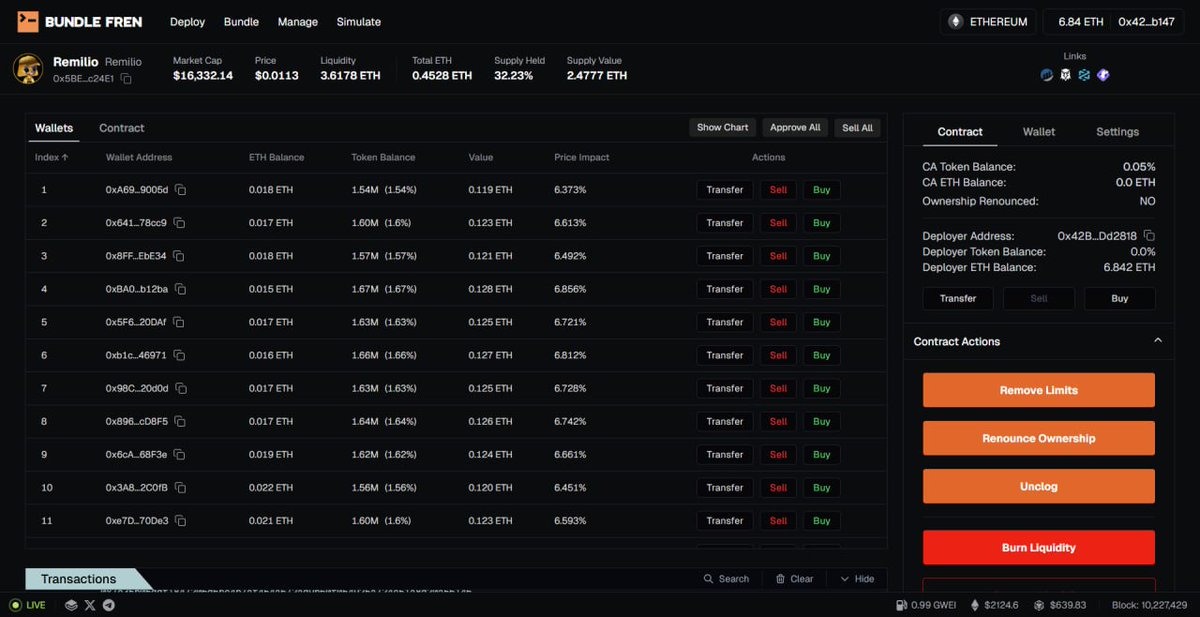Click the green LIVE status indicator
The height and width of the screenshot is (617, 1200).
click(x=28, y=605)
